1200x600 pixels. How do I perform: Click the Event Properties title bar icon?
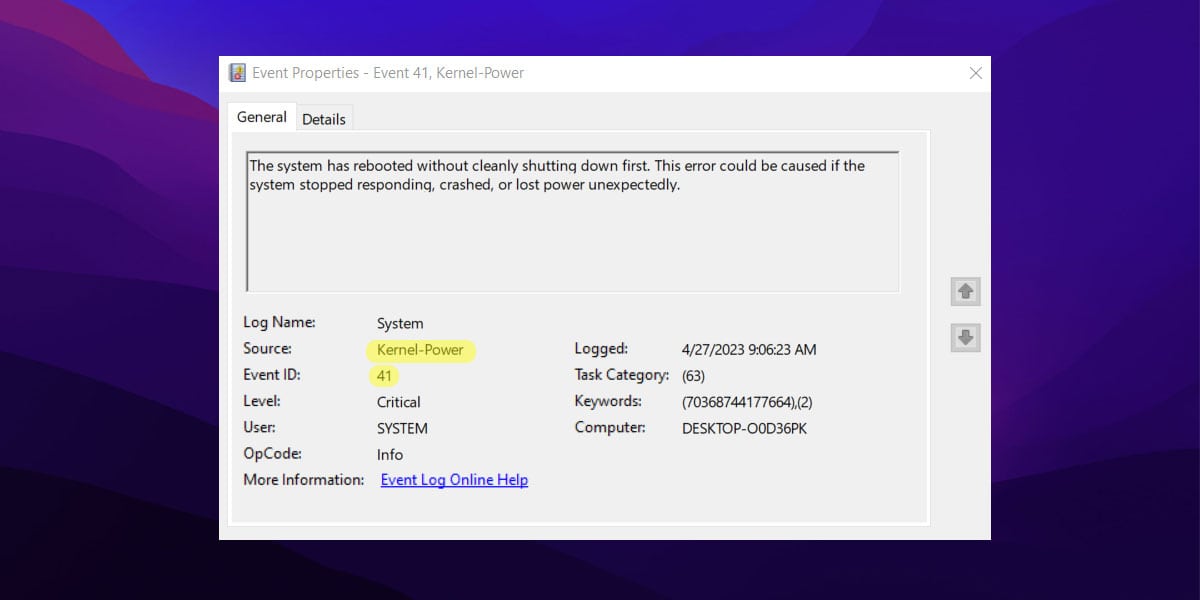pos(237,72)
